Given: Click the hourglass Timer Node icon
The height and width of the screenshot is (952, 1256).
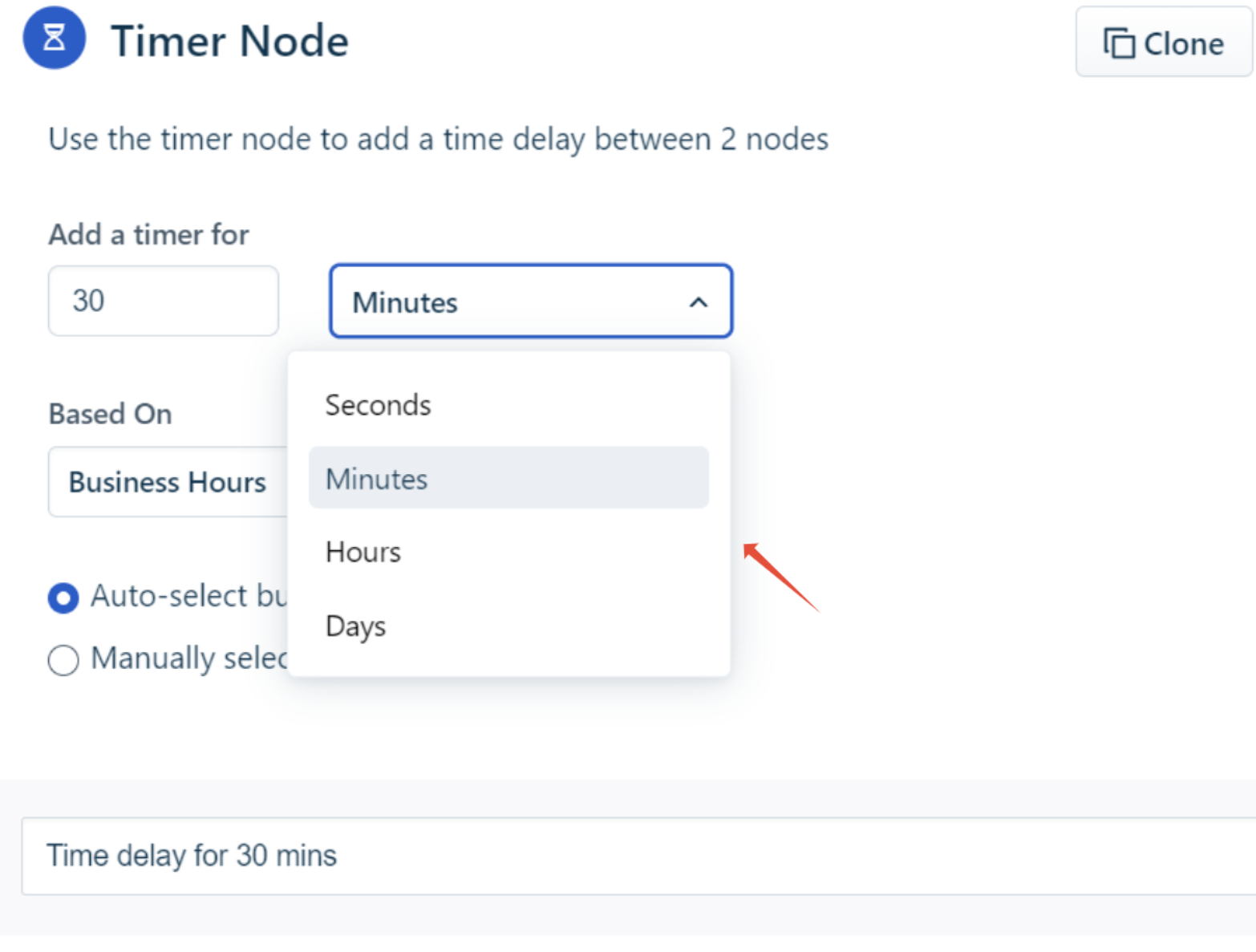Looking at the screenshot, I should pos(54,38).
